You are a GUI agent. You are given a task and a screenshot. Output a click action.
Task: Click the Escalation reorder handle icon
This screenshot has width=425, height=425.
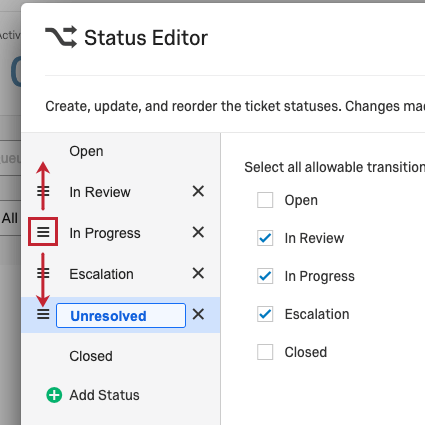click(x=43, y=273)
